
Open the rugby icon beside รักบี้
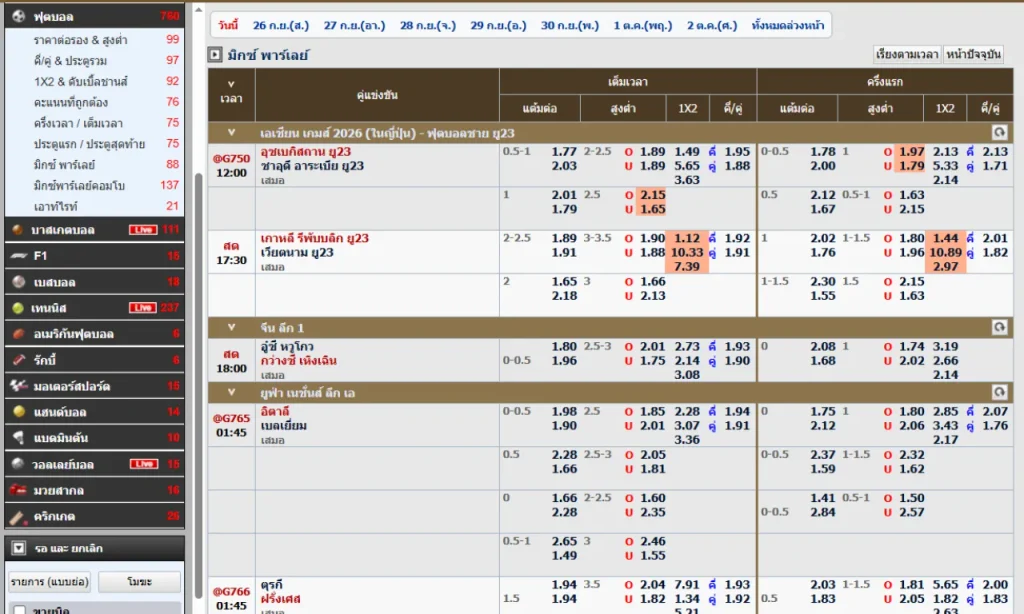[x=18, y=360]
